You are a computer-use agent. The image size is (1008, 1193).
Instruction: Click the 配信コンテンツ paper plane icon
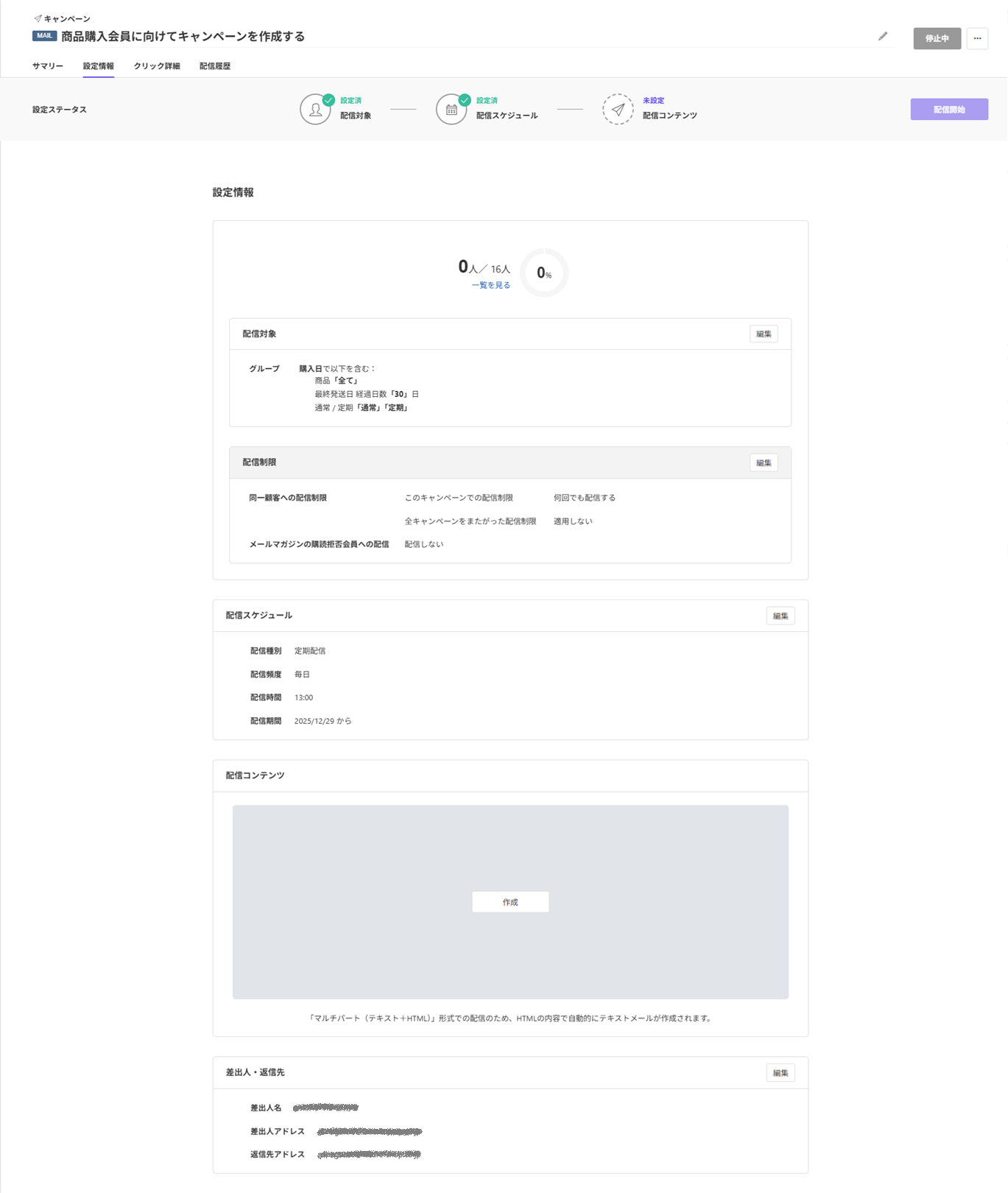pos(618,110)
